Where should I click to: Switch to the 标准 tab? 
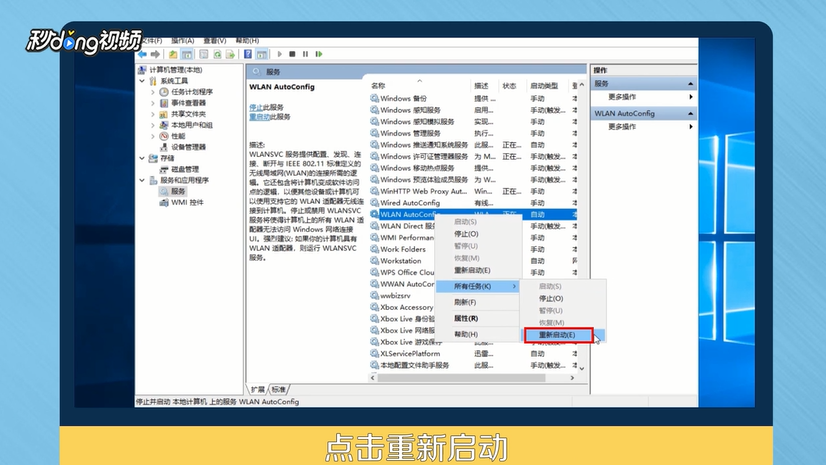[279, 390]
